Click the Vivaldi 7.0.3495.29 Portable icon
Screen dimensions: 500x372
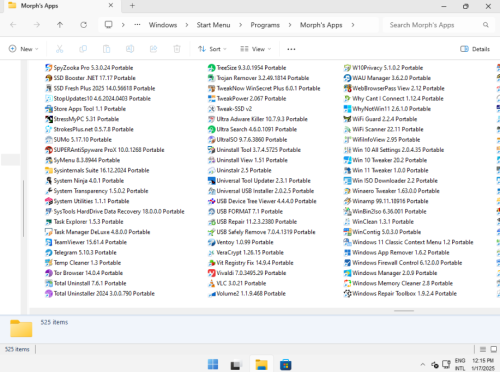pyautogui.click(x=211, y=273)
